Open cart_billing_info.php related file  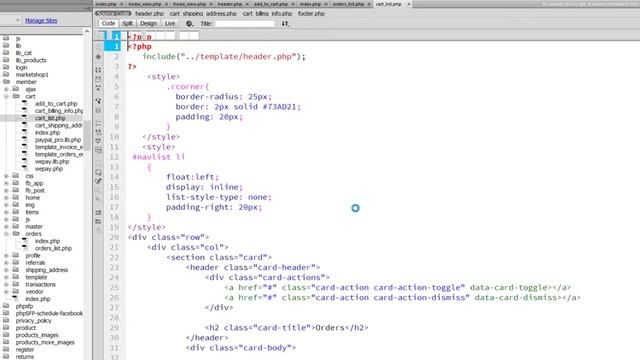pos(267,13)
